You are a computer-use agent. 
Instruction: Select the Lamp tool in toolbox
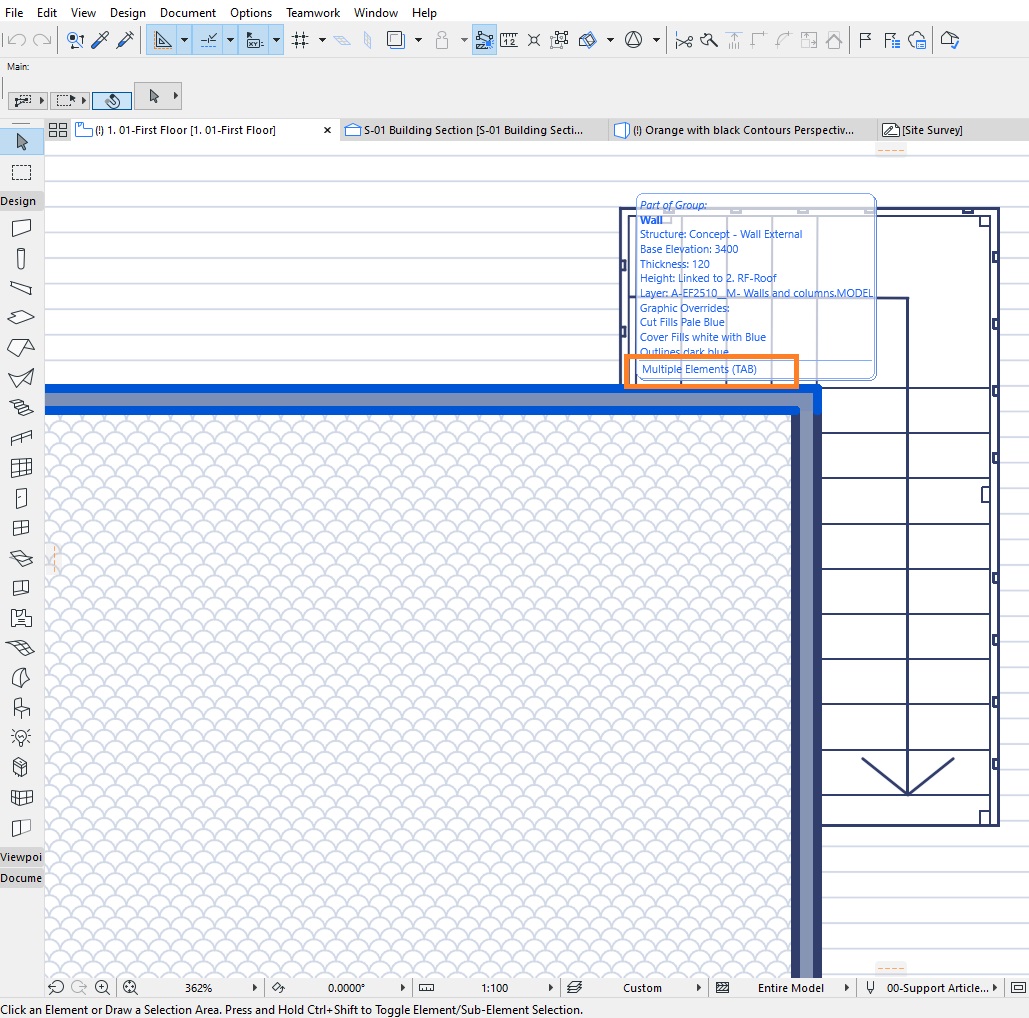21,738
